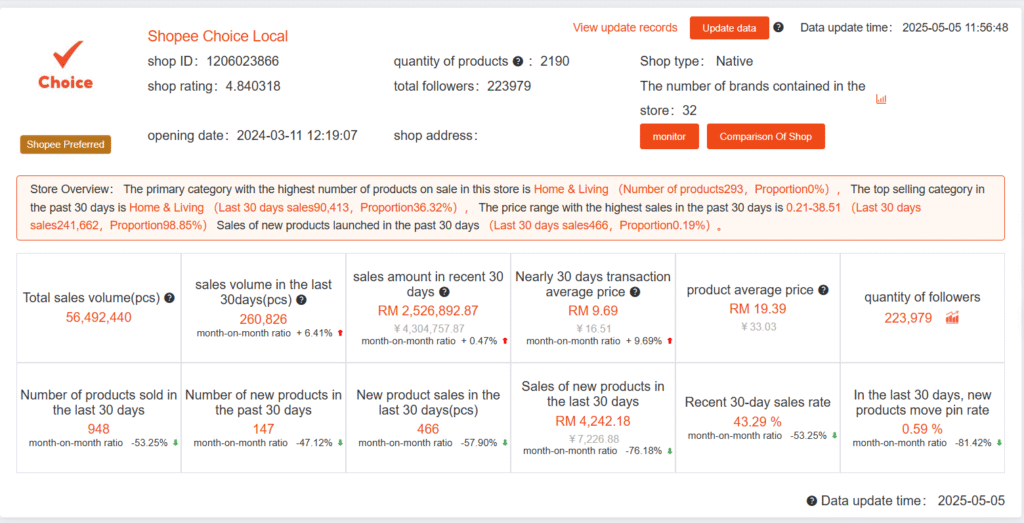Click the 43.29 % sales rate value

pos(758,422)
